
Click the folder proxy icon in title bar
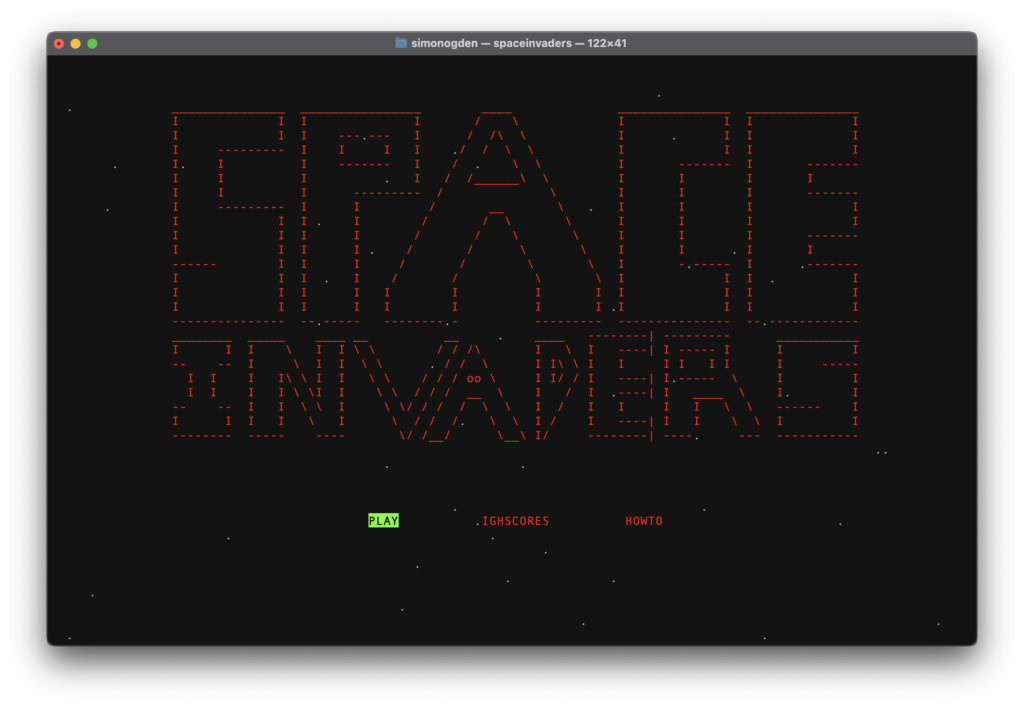[x=401, y=43]
